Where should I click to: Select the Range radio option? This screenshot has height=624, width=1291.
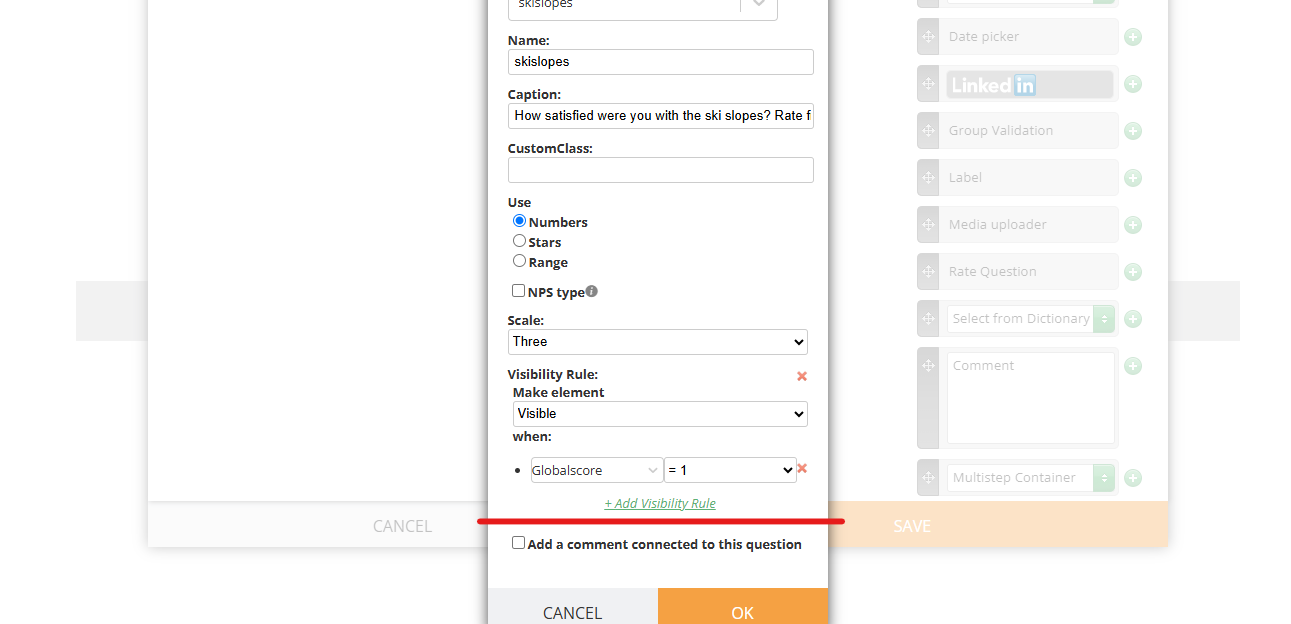pos(519,261)
